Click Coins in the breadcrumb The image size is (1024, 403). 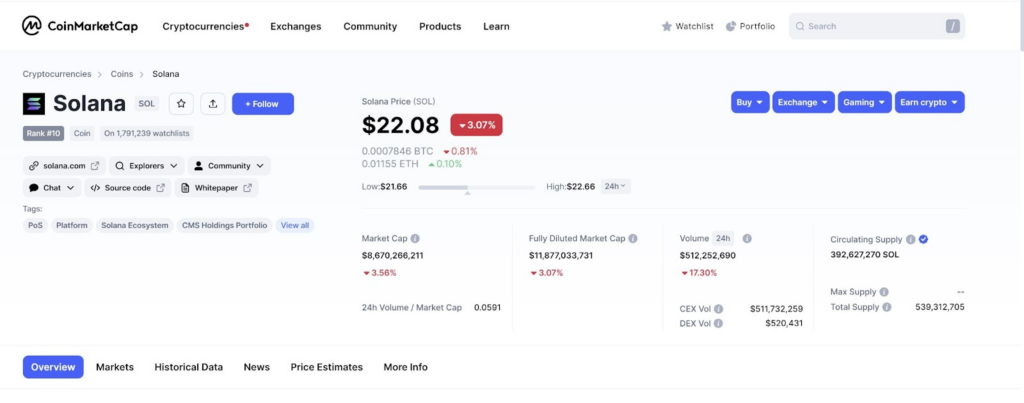121,74
